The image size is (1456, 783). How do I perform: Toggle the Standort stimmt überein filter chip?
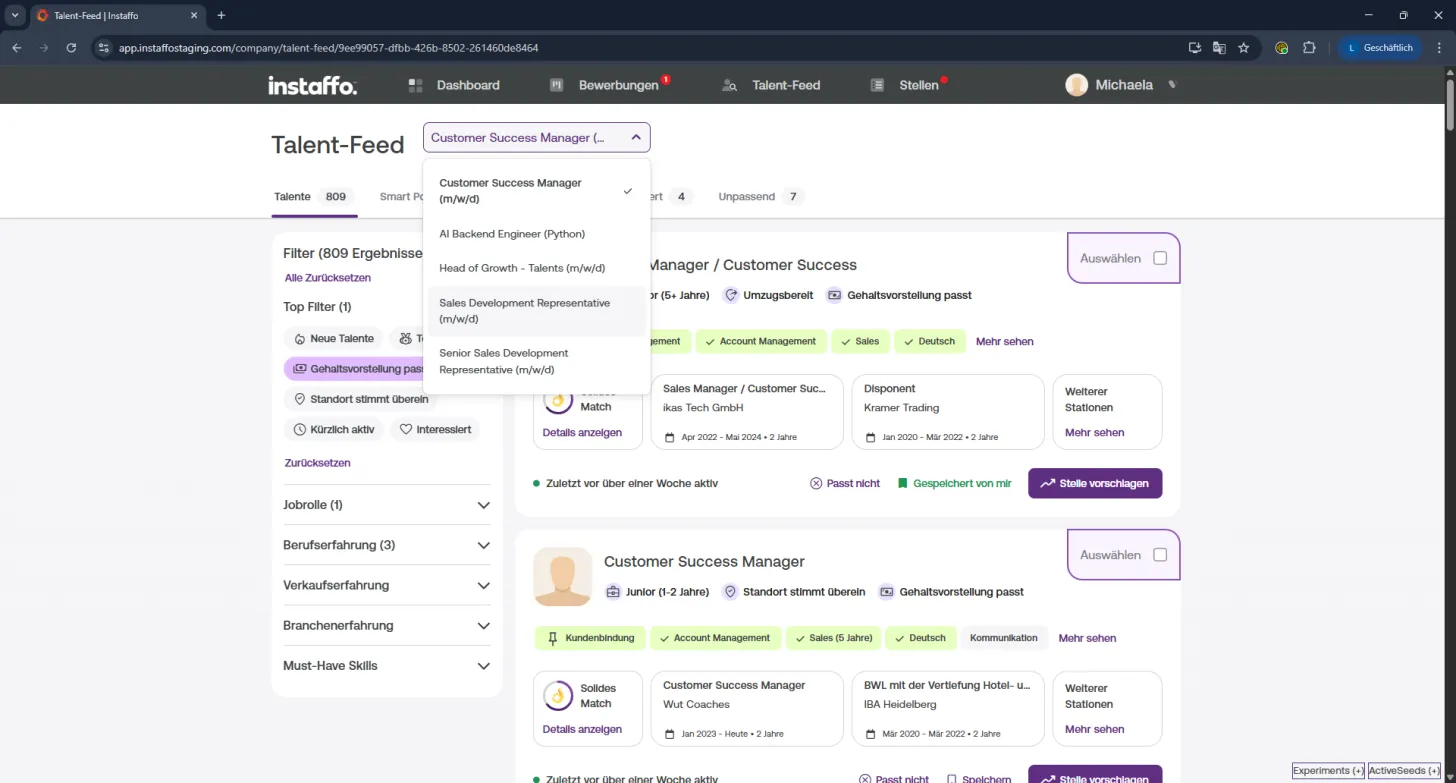[x=360, y=399]
